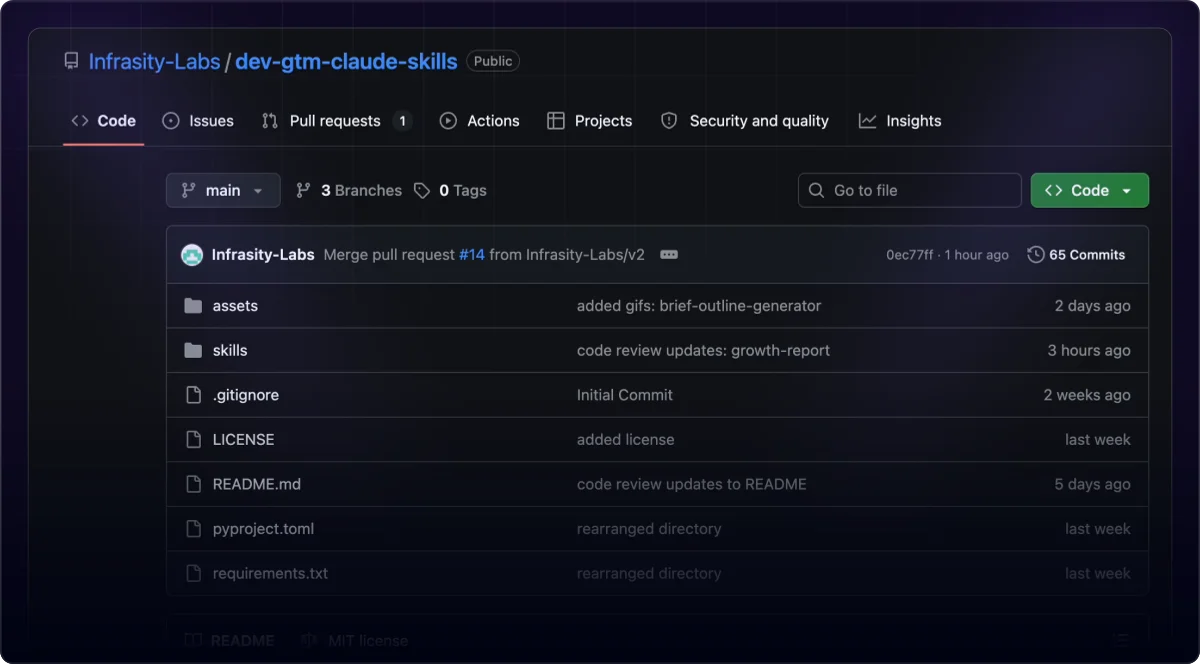Open the 'Initial Commit' message link
Image resolution: width=1200 pixels, height=664 pixels.
(x=625, y=395)
